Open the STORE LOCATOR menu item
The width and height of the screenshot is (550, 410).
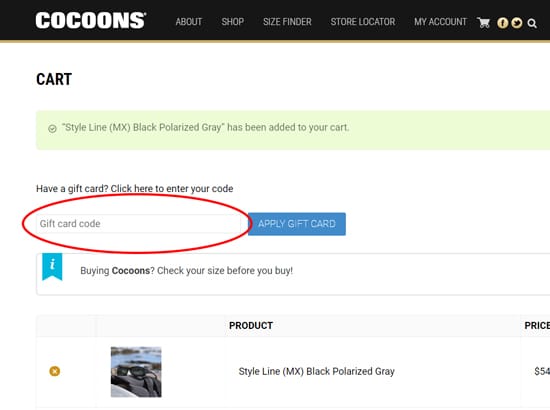[363, 22]
